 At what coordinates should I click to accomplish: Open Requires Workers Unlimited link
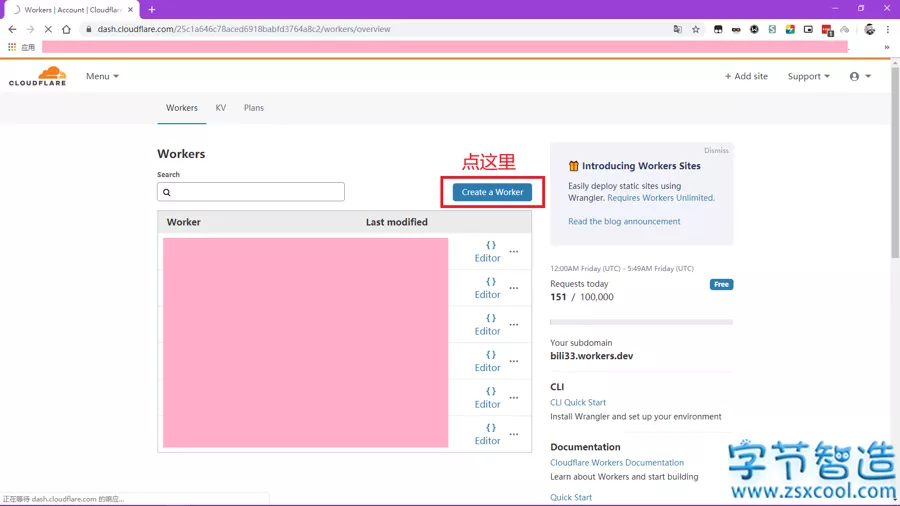point(660,198)
